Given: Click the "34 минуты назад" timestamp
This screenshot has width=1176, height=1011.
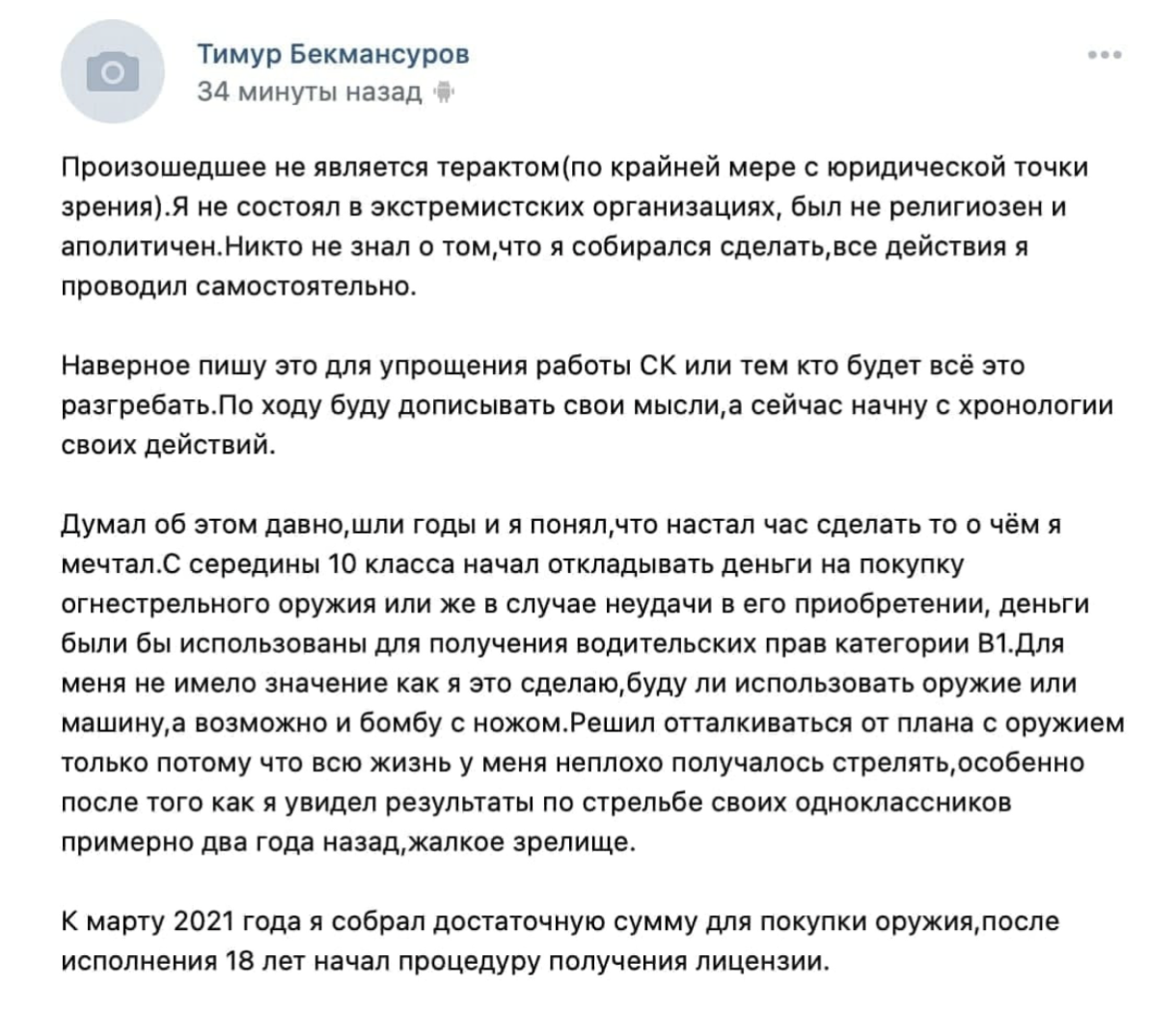Looking at the screenshot, I should [309, 93].
